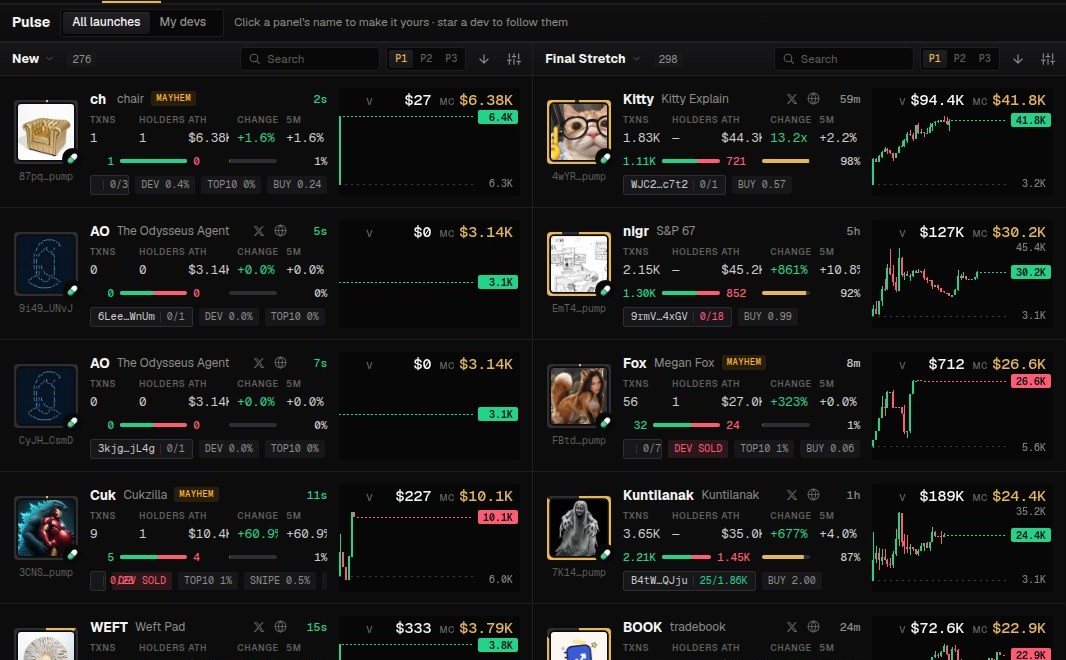The image size is (1066, 660).
Task: Open X link for AO token aged 7s
Action: click(x=258, y=362)
